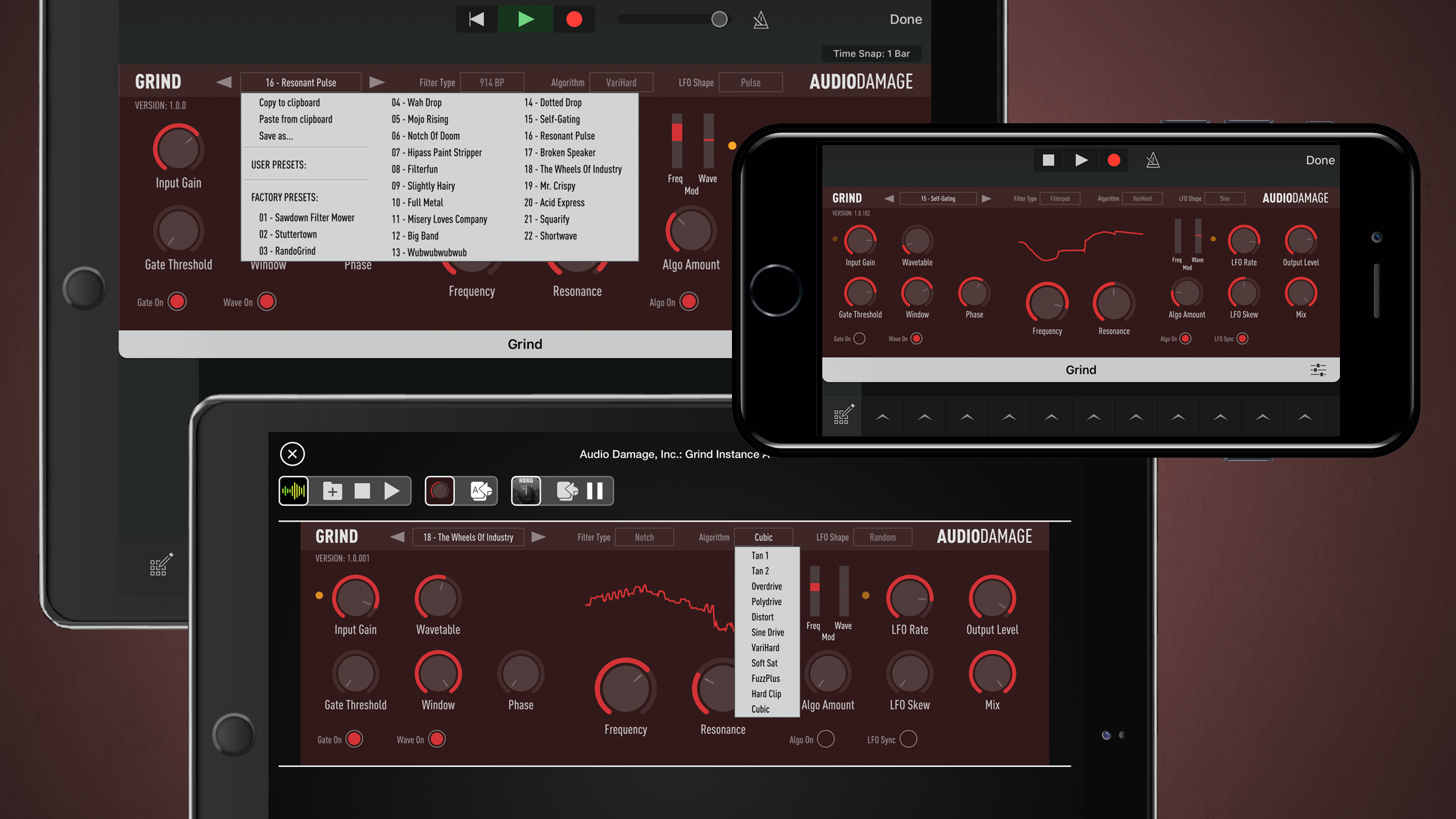Choose preset 07 - Hipass Paint Stripper
Screen dimensions: 1456x819
437,152
